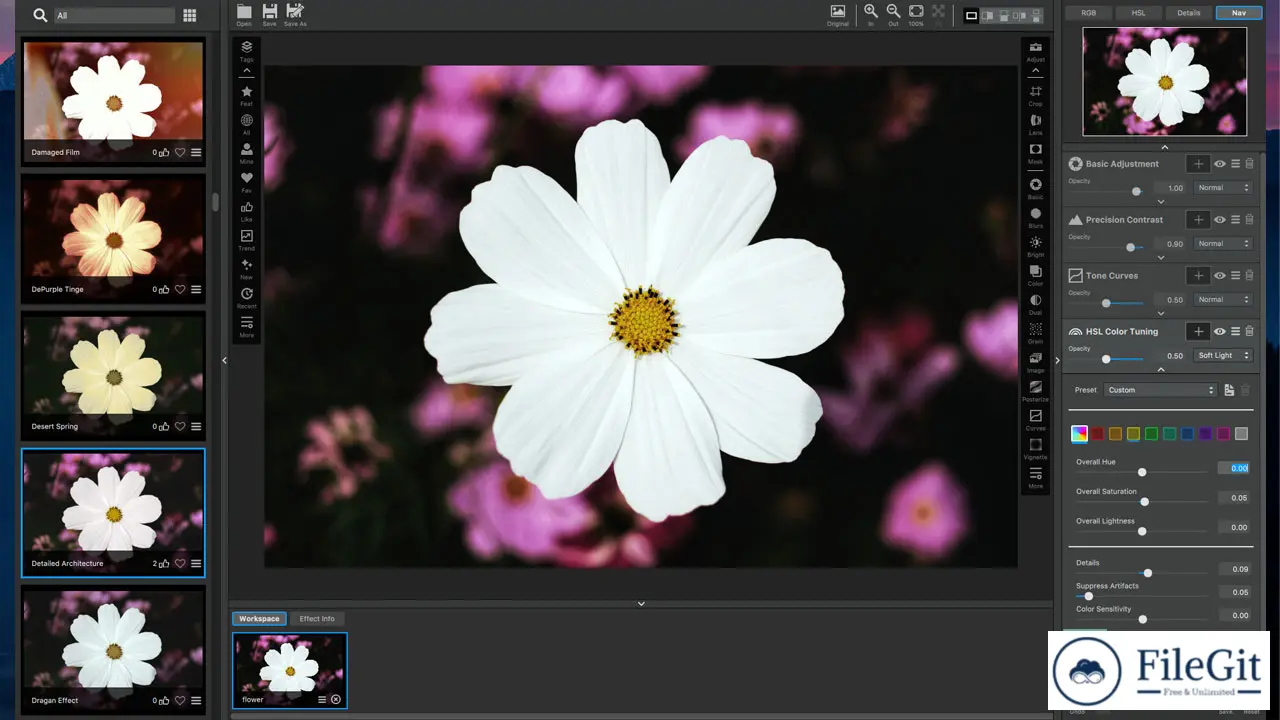Open HSL Color Tuning filter menu
1280x720 pixels.
(x=1235, y=332)
